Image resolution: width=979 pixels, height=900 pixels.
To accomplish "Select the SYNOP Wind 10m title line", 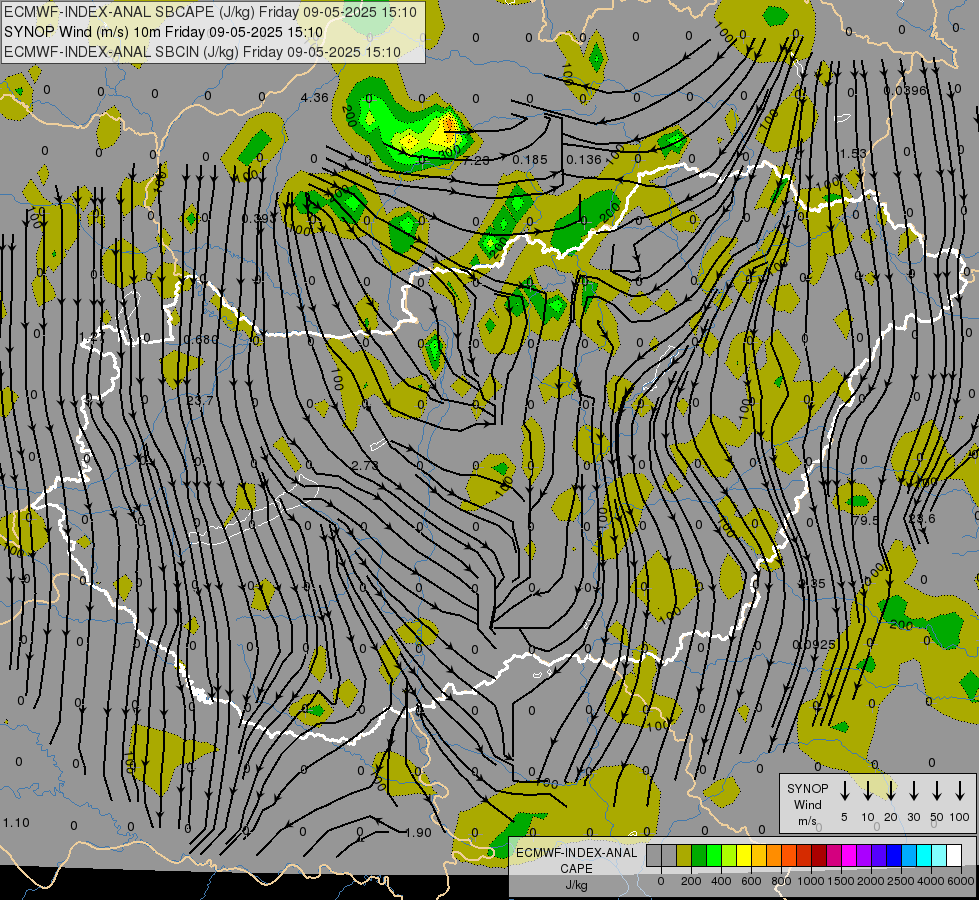I will [x=164, y=32].
